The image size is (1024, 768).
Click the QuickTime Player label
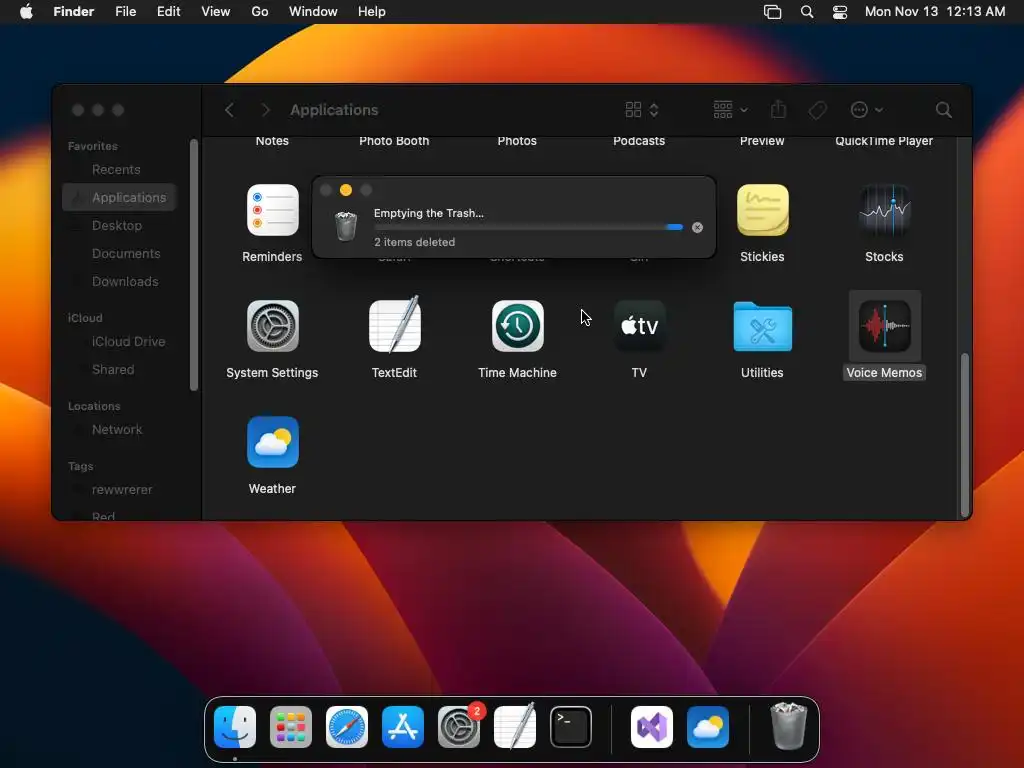(884, 141)
